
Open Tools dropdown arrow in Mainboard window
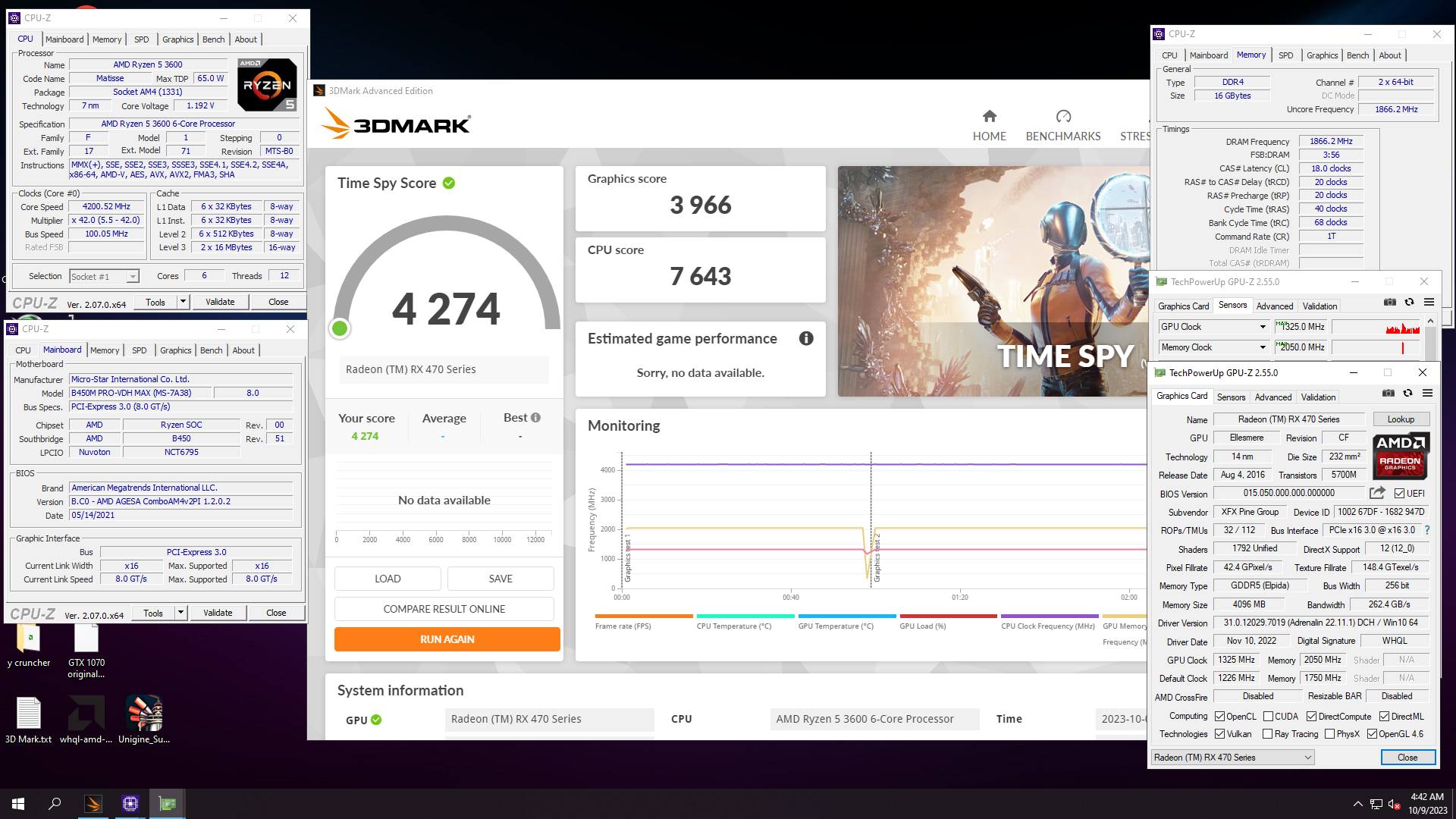point(180,613)
